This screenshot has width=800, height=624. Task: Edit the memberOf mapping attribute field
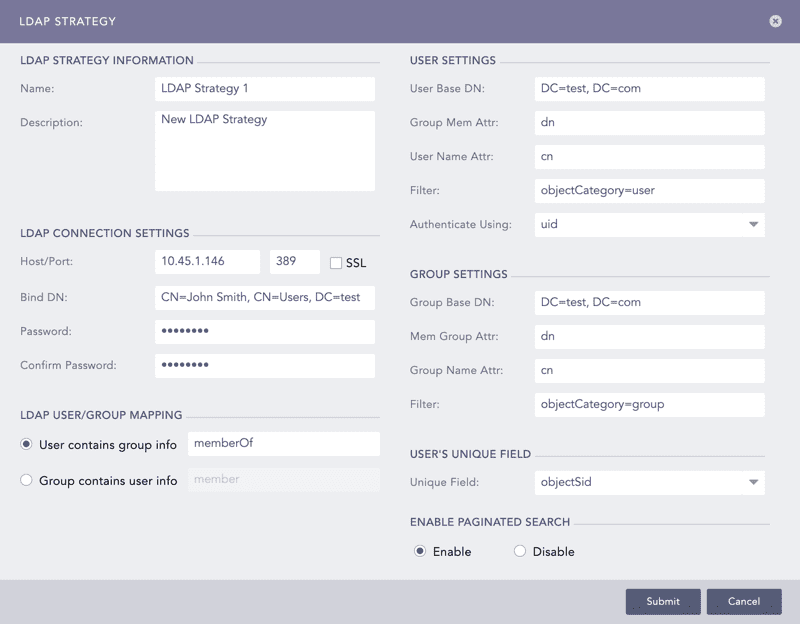coord(285,443)
